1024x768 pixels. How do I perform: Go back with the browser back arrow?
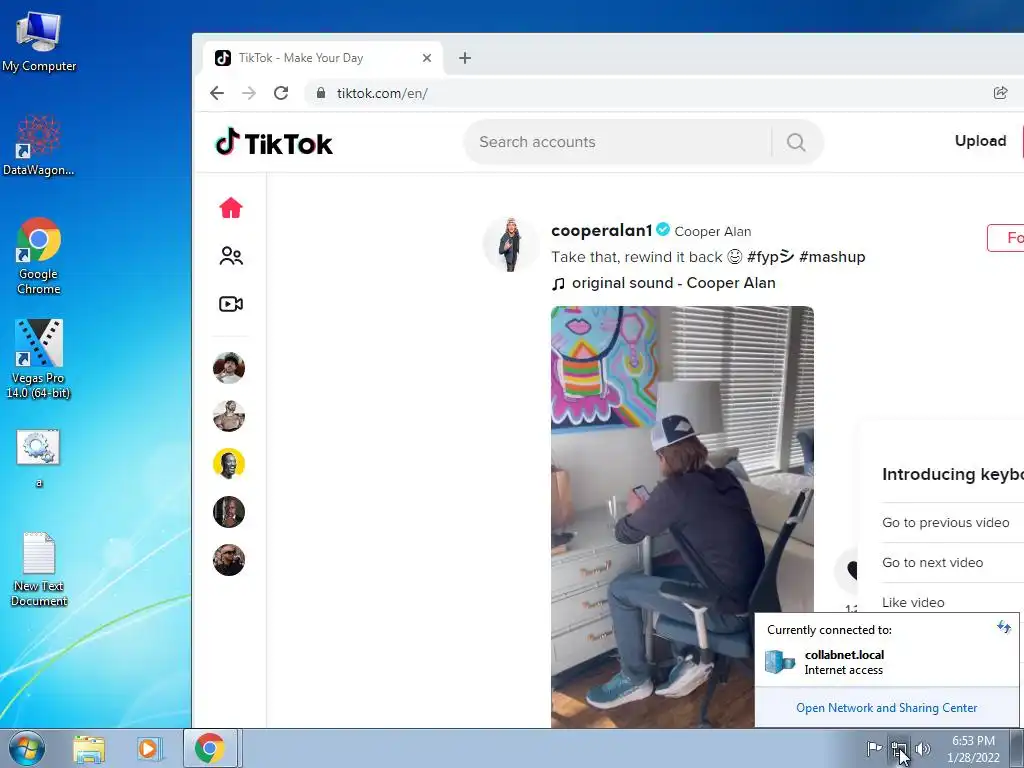tap(217, 93)
